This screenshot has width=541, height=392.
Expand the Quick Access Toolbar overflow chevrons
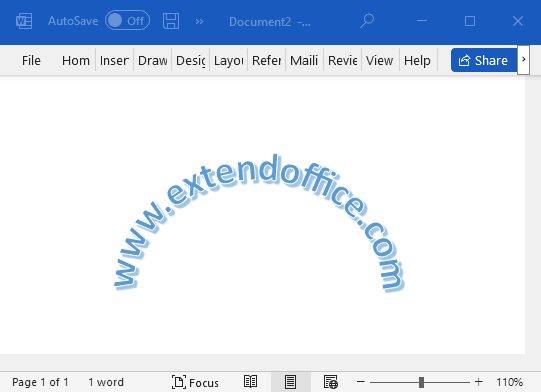(x=199, y=21)
